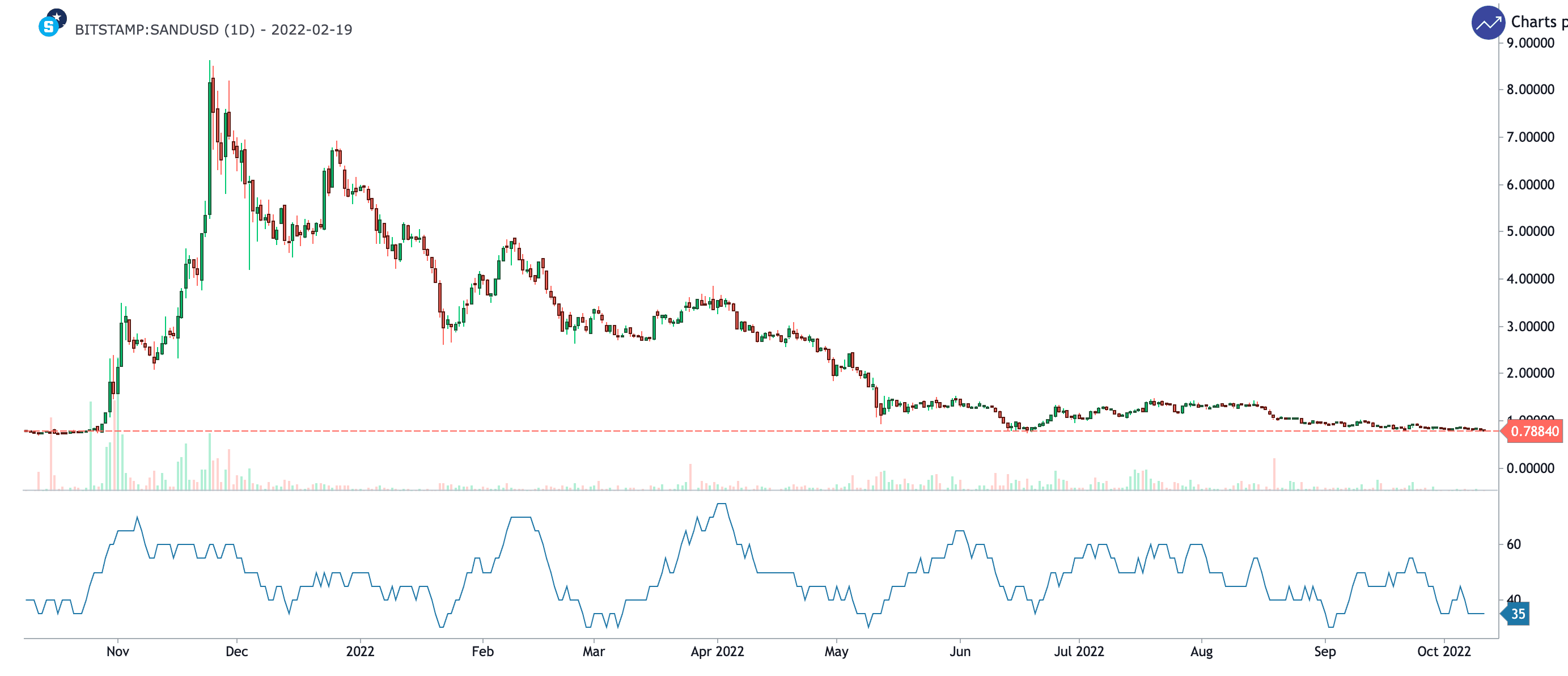Click the 'Jul 2022' time axis label
The height and width of the screenshot is (676, 1568).
[1079, 652]
